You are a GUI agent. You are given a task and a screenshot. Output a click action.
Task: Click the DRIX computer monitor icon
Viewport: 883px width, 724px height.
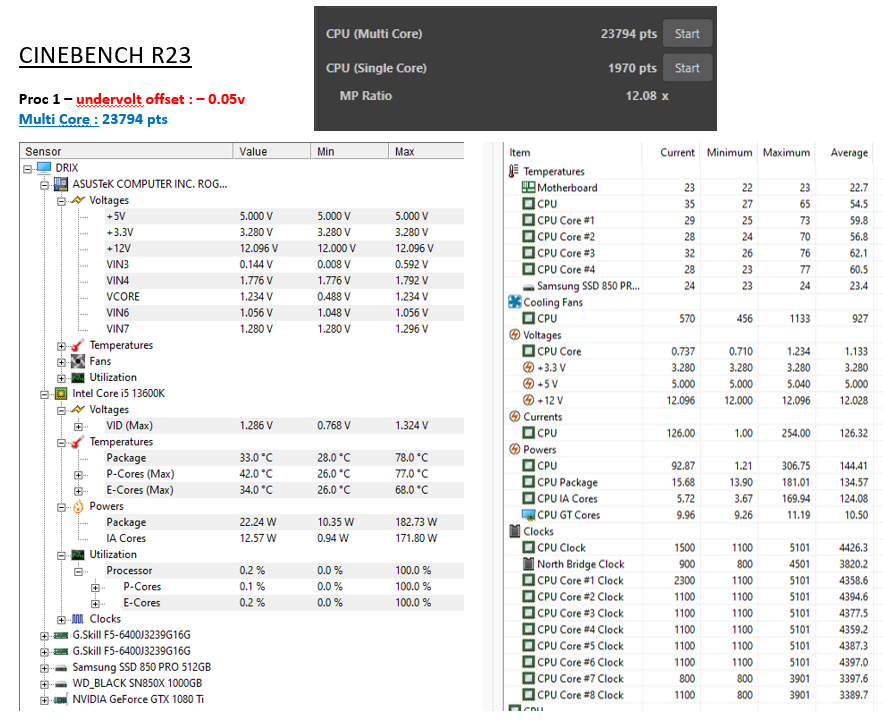tap(44, 168)
